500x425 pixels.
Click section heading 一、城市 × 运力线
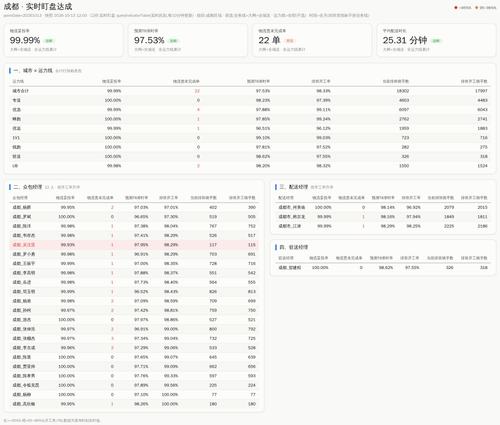pyautogui.click(x=33, y=71)
